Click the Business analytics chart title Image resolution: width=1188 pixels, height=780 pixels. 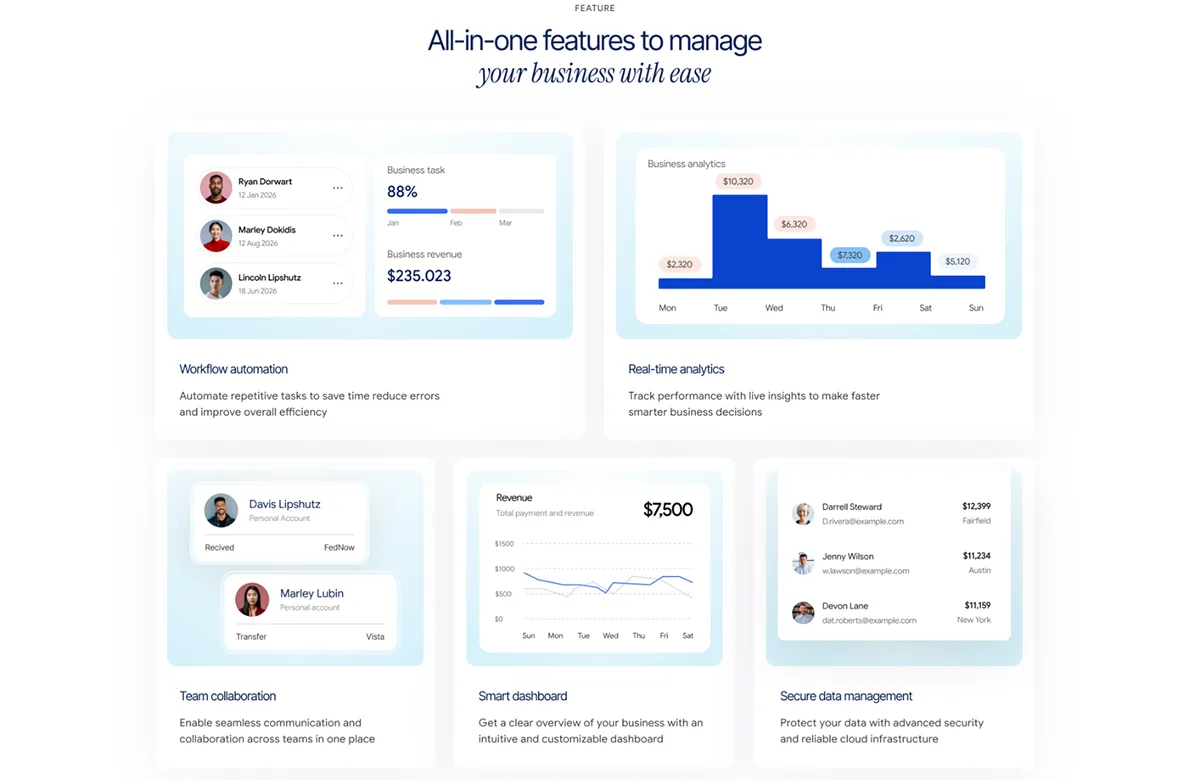pos(686,164)
